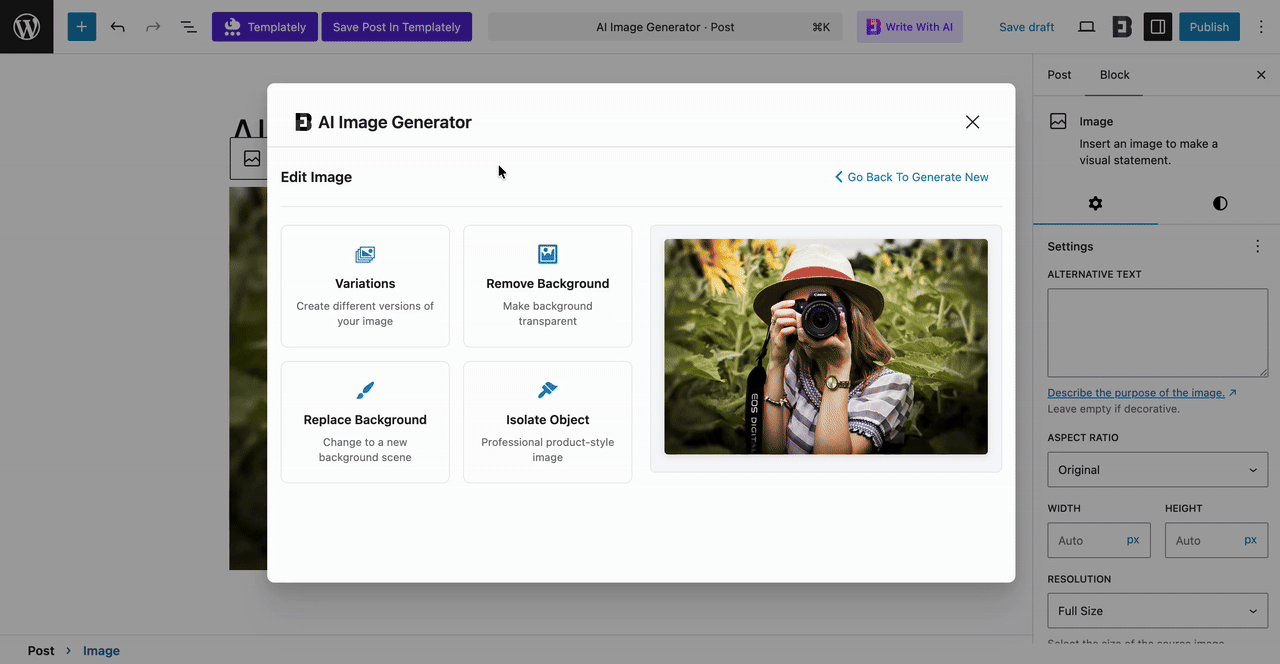Click the WordPress logo icon
1280x664 pixels.
point(27,27)
